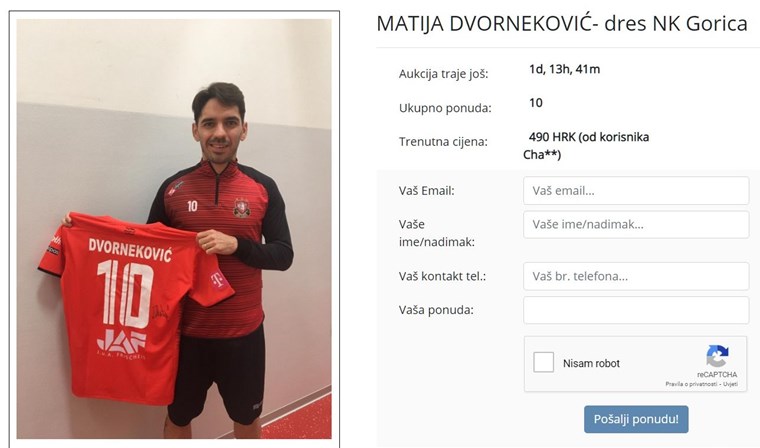The height and width of the screenshot is (448, 760).
Task: Click the empty "Vaša ponuda" offer field
Action: click(x=636, y=310)
